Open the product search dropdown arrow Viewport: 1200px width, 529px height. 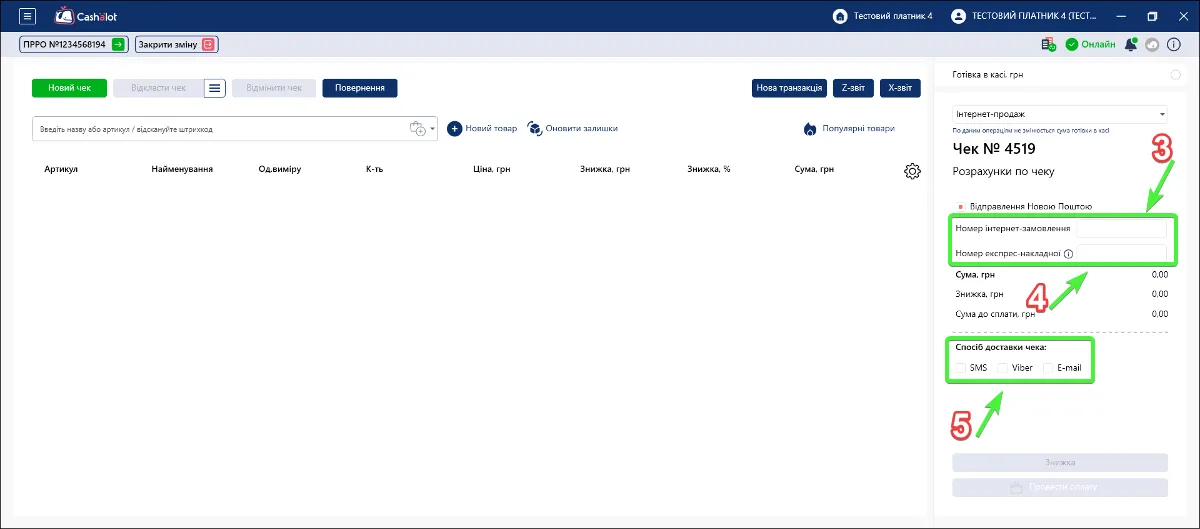(433, 129)
